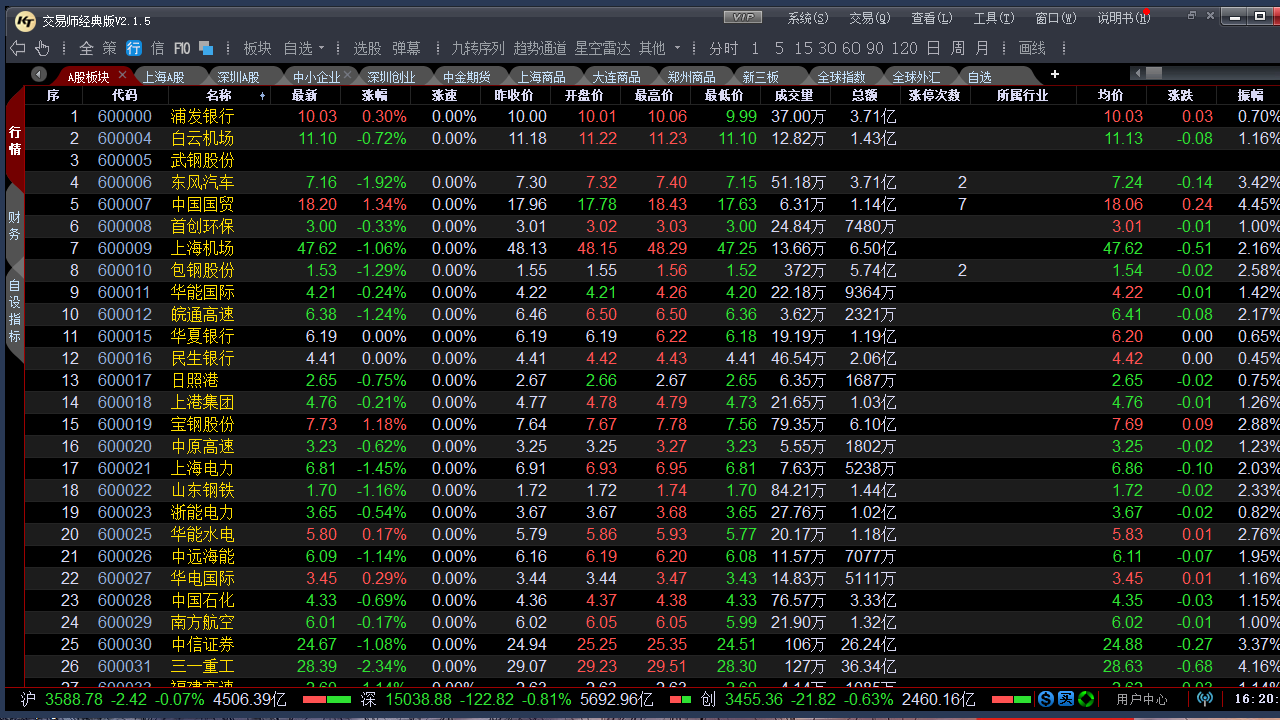Open the 工具(T) menu

coord(994,18)
